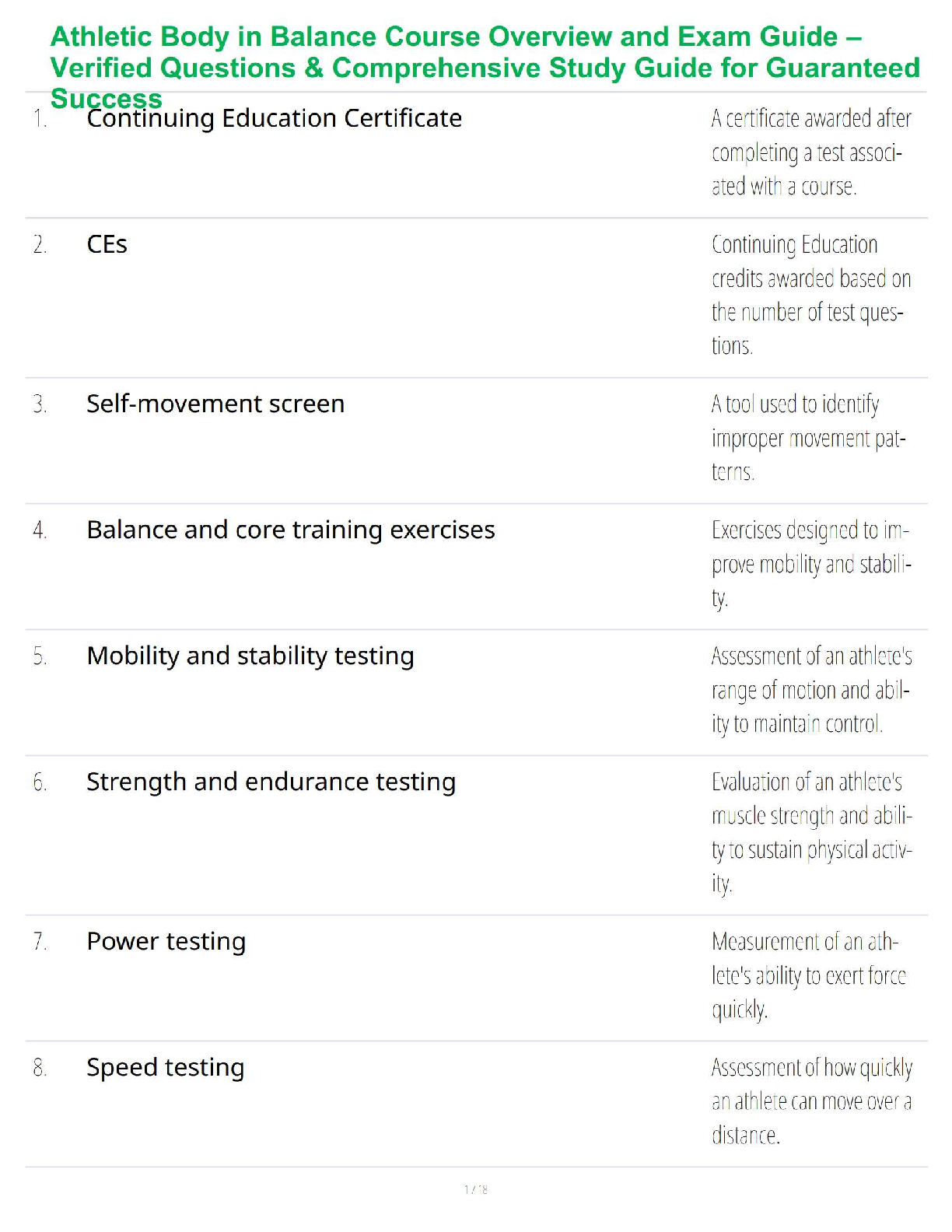The width and height of the screenshot is (952, 1232).
Task: Click the item number 8 label
Action: [x=40, y=1068]
